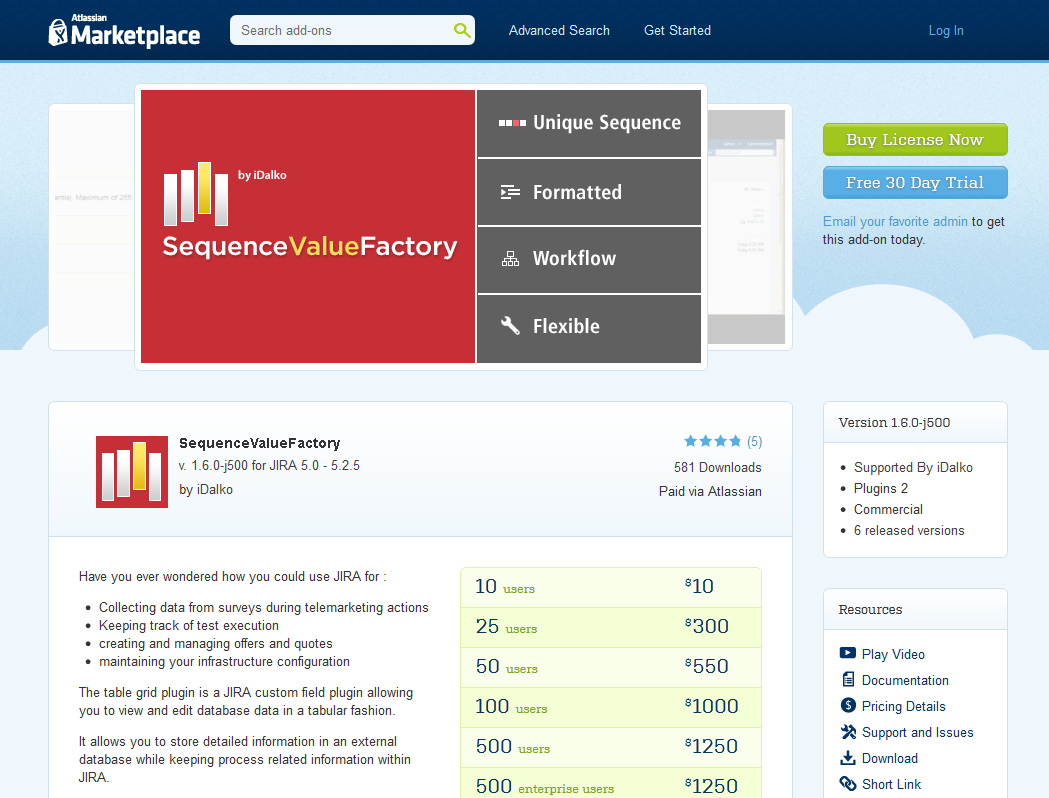
Task: Click the Atlassian Marketplace logo
Action: 124,32
